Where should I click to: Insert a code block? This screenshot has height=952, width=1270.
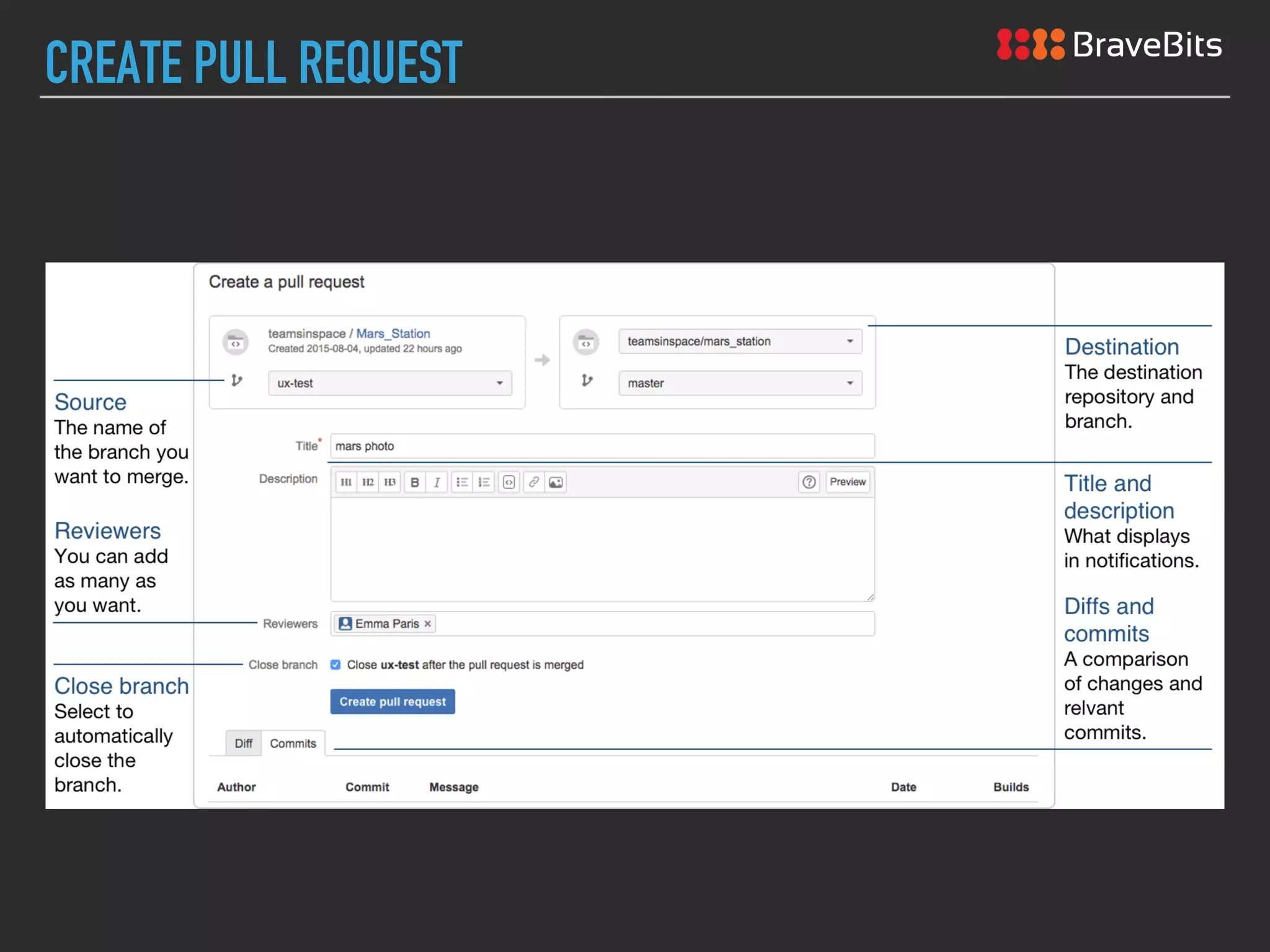pos(509,482)
